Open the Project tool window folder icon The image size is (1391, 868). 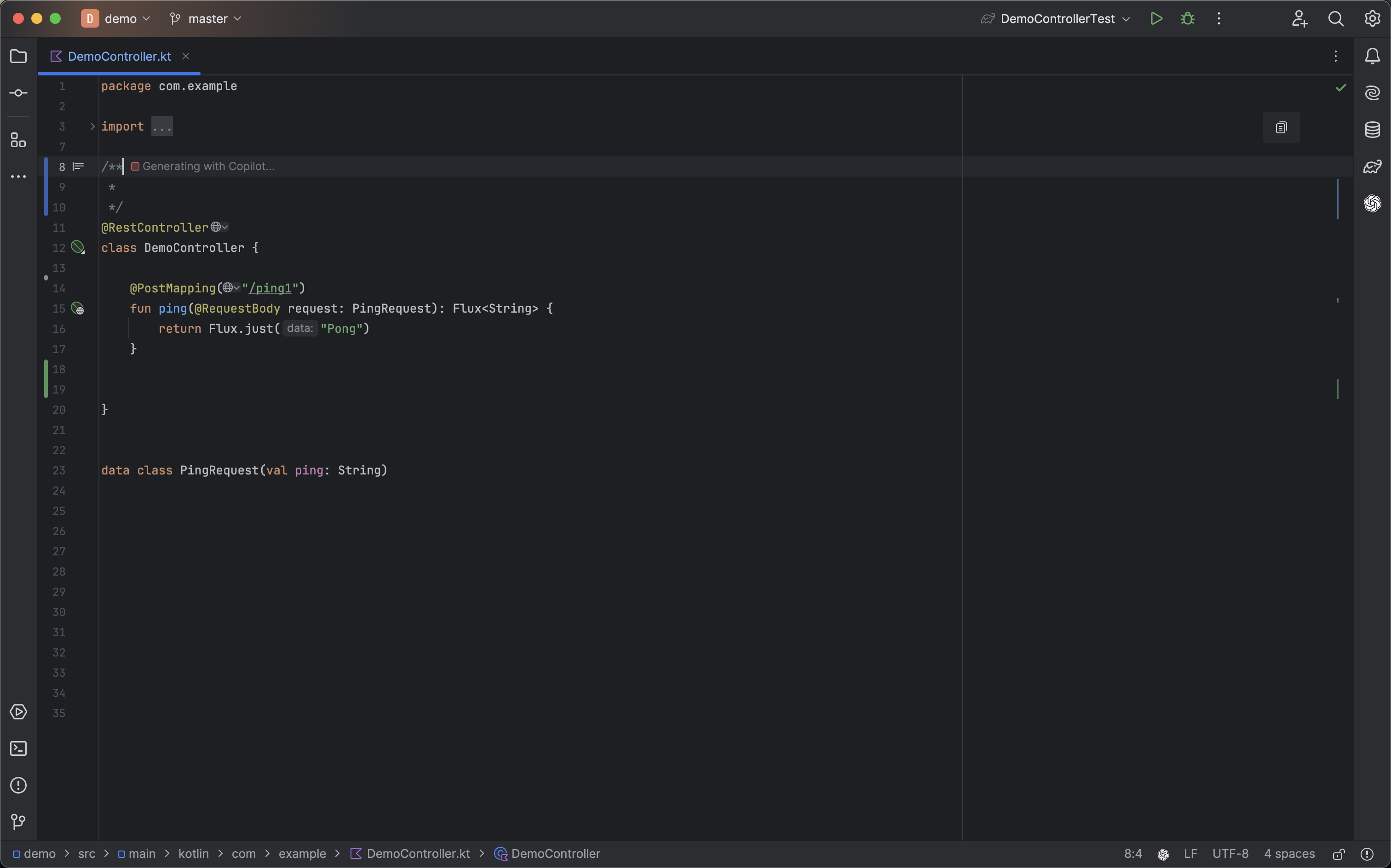18,56
